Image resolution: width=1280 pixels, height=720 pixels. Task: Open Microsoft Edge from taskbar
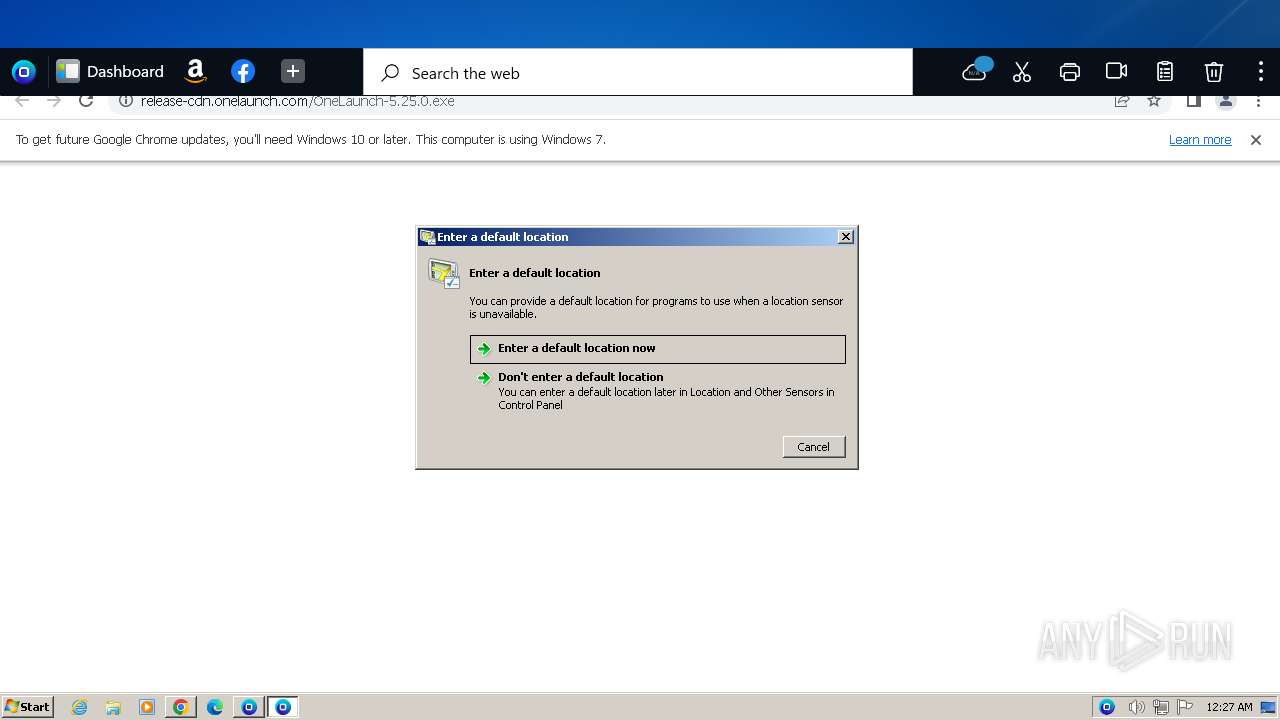point(215,707)
